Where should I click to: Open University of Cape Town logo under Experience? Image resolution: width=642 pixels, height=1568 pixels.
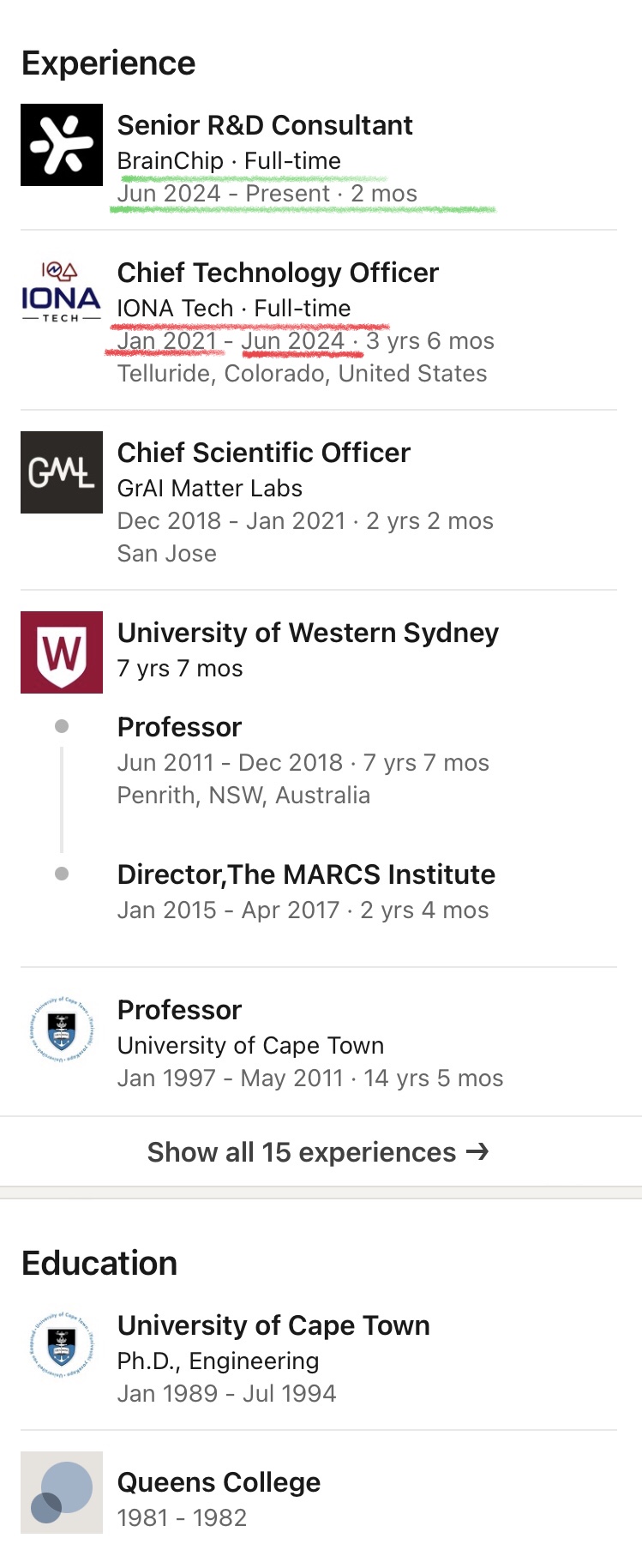(x=62, y=1030)
